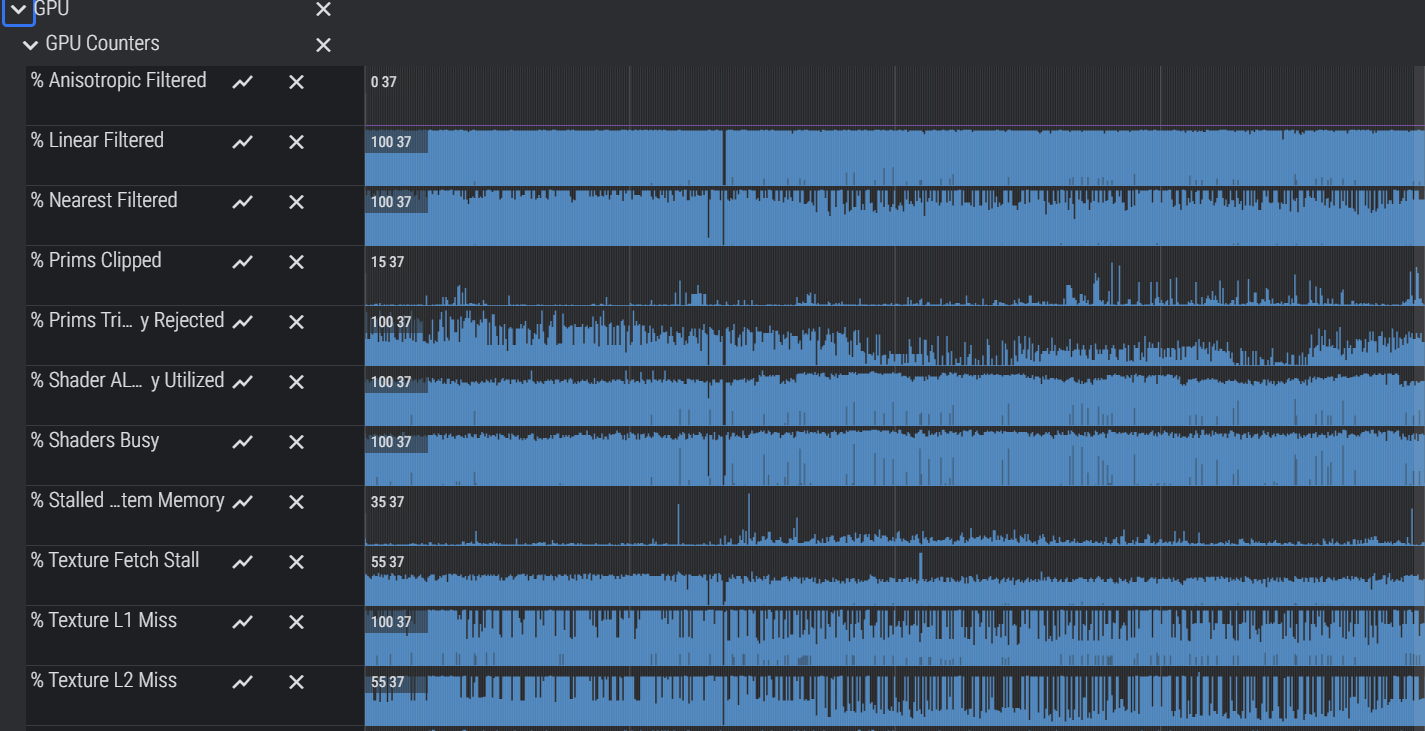Click inside the % Shaders Busy counter graph
1425x731 pixels.
point(895,456)
